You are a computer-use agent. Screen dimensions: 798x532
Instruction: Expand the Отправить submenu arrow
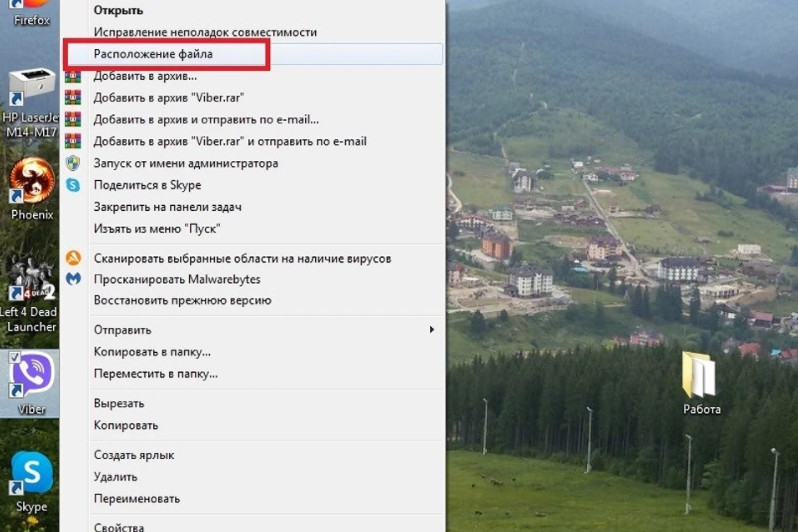point(432,330)
